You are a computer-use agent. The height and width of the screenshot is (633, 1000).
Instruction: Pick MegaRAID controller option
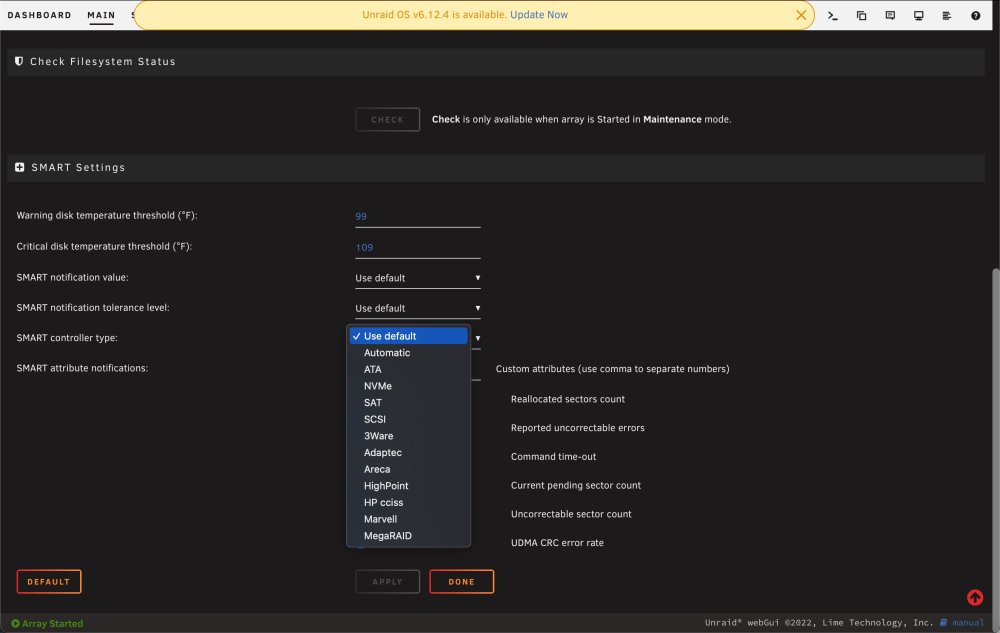pyautogui.click(x=408, y=535)
